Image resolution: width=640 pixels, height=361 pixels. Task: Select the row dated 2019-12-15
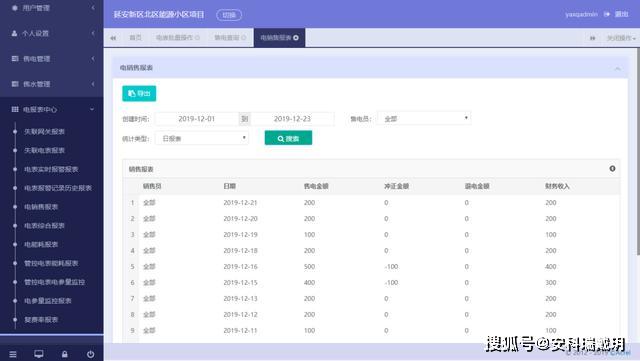click(x=371, y=283)
